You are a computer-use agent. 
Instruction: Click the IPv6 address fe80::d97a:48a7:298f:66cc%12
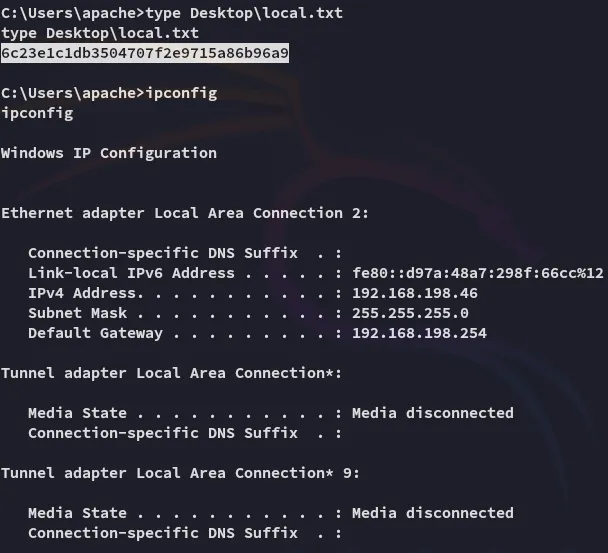(x=478, y=272)
